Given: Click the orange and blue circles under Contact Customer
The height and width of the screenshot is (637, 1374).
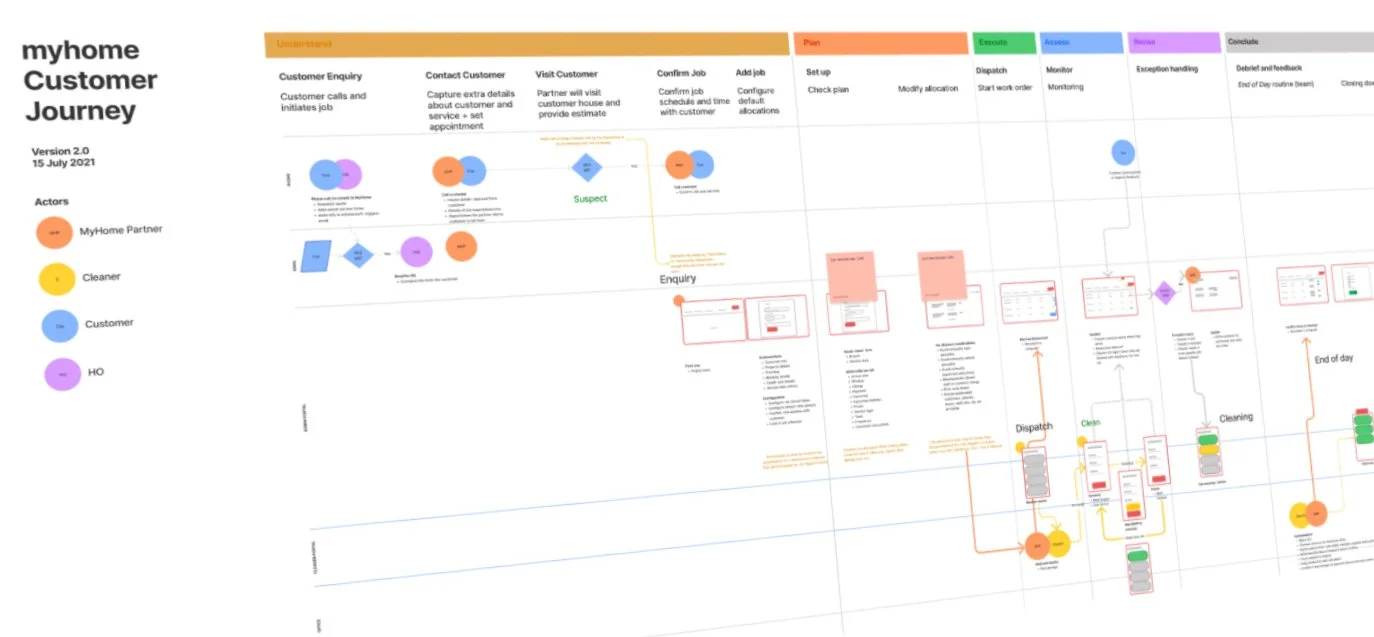Looking at the screenshot, I should [459, 170].
